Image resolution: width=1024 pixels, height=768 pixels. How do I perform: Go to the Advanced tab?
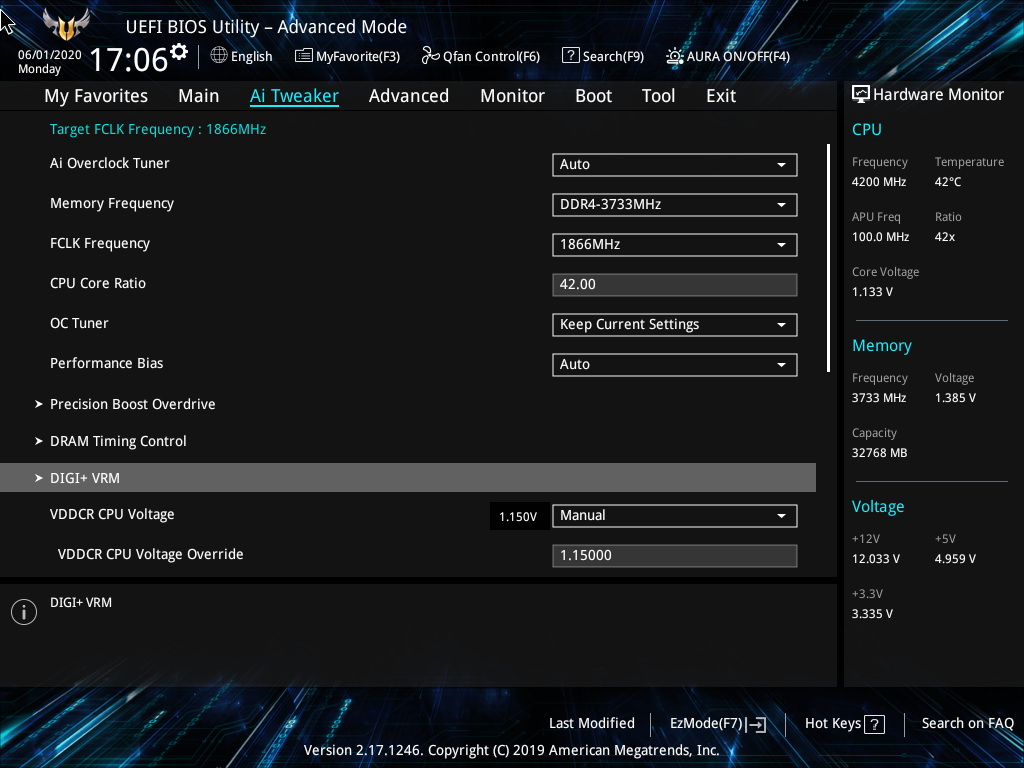(x=409, y=96)
